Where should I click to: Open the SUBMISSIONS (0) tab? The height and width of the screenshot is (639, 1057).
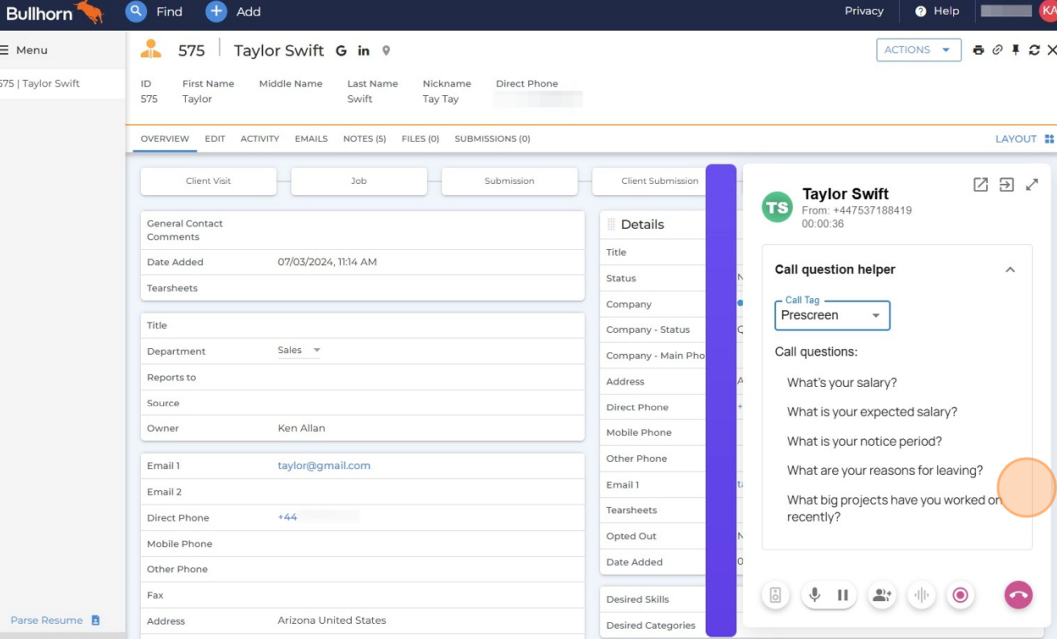pos(492,139)
